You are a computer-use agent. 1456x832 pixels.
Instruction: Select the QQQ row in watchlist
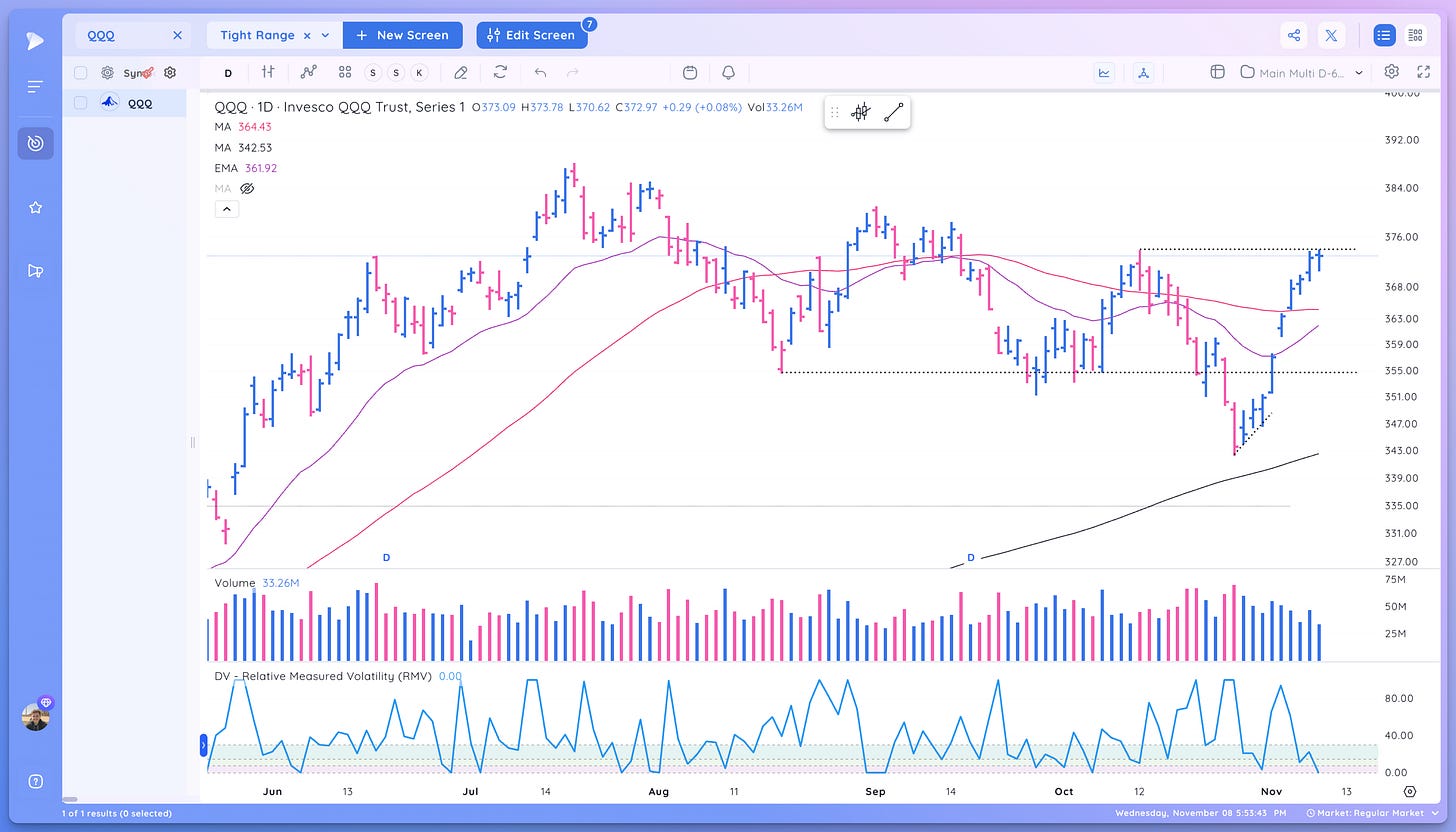coord(124,102)
